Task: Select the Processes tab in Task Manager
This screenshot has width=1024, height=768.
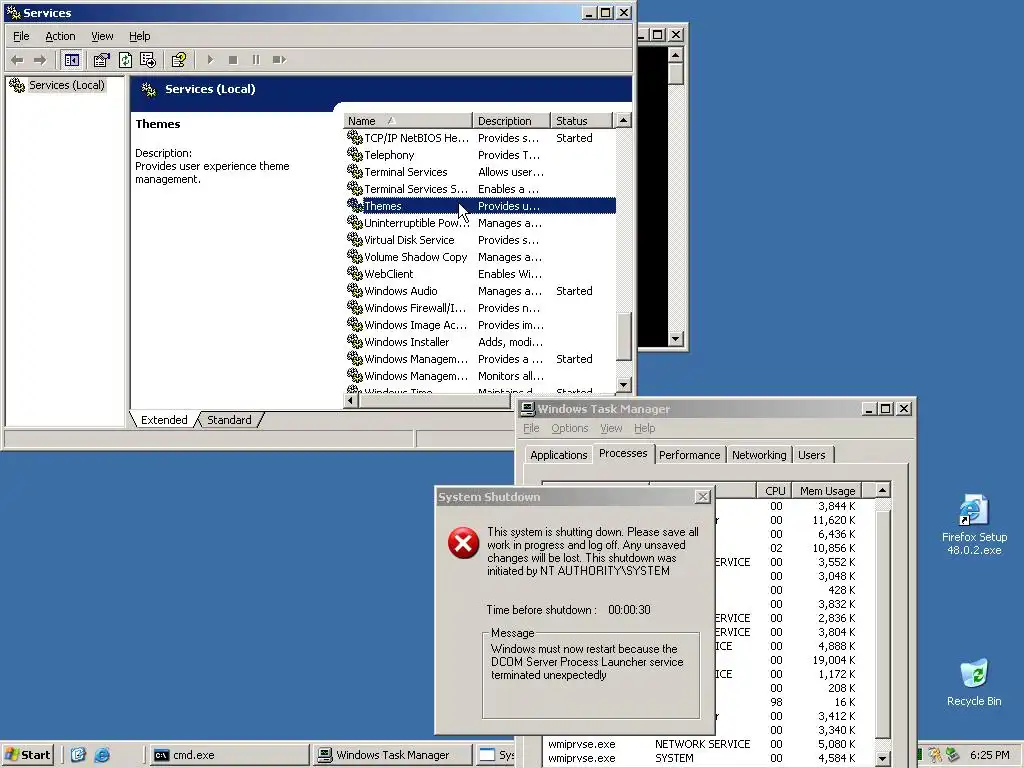Action: pos(623,453)
